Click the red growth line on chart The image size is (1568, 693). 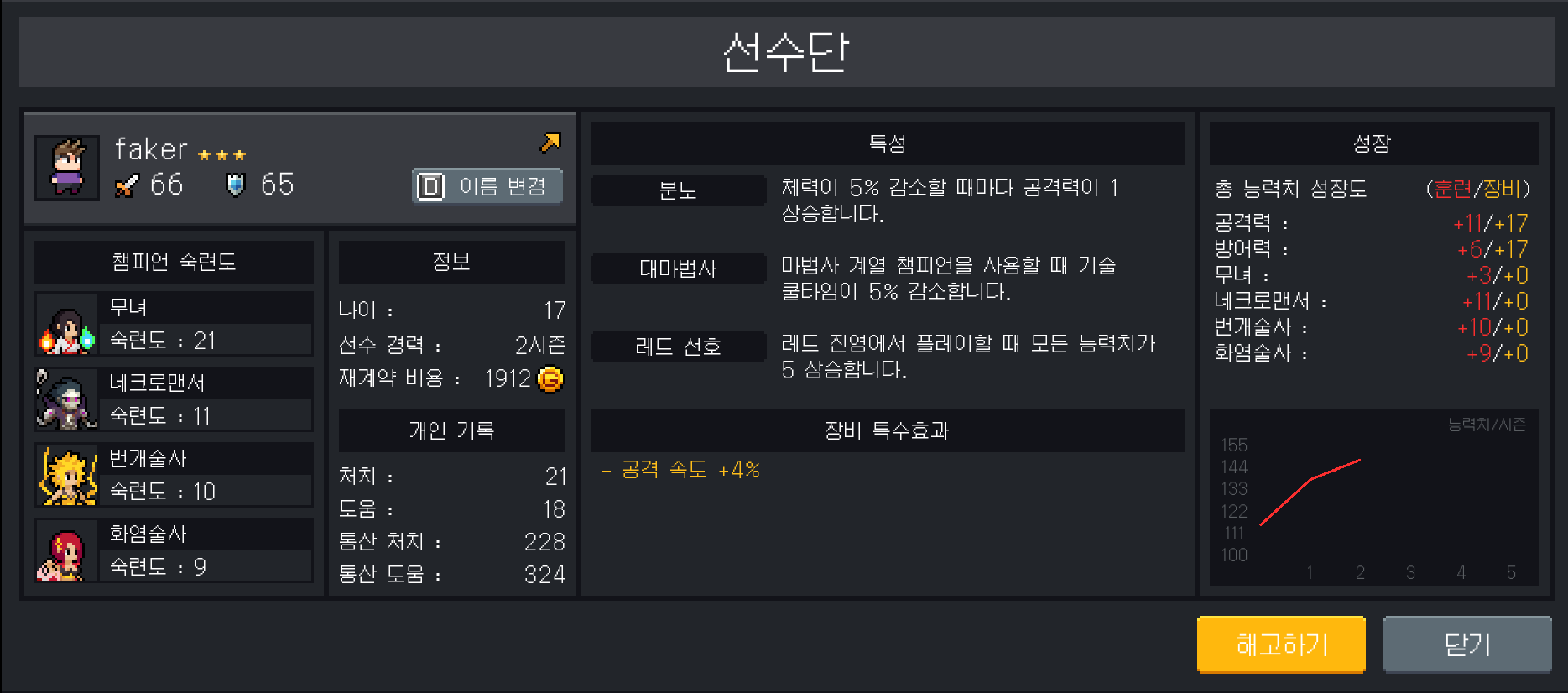1310,479
